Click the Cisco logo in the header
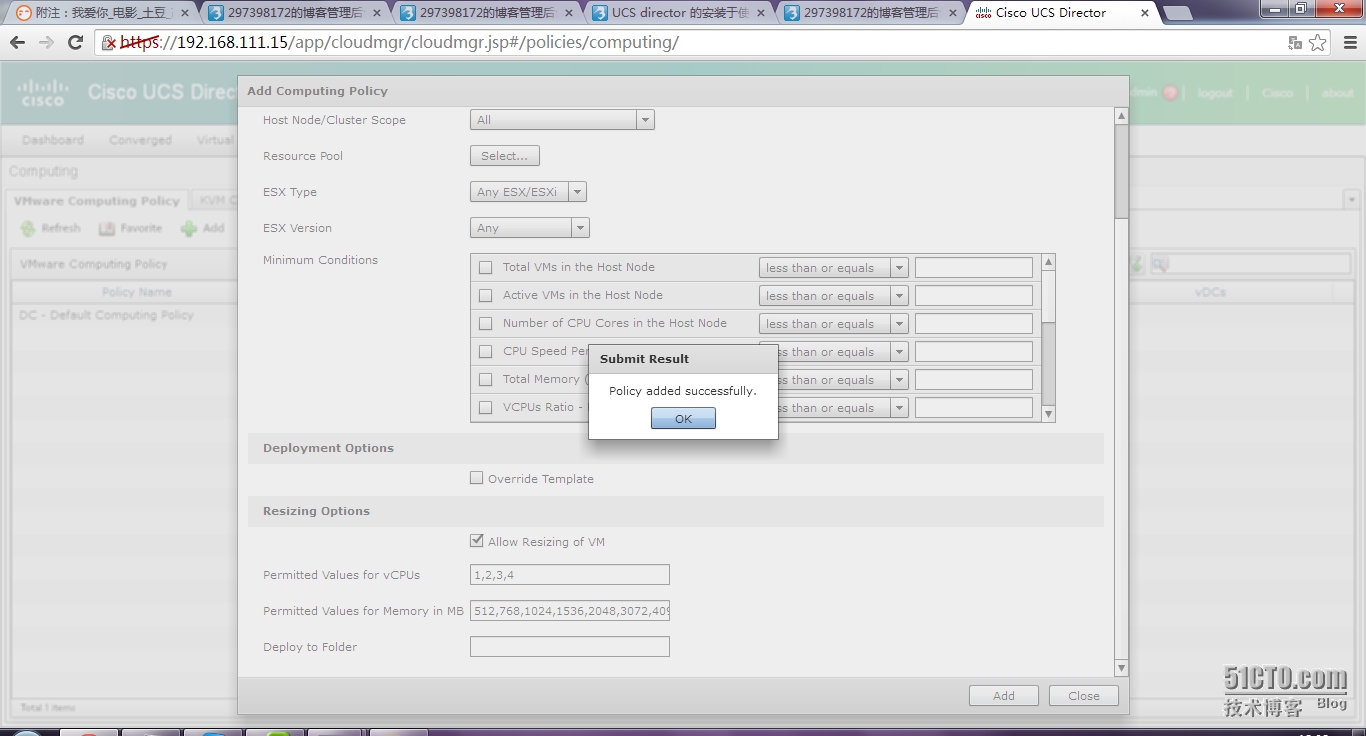 43,92
